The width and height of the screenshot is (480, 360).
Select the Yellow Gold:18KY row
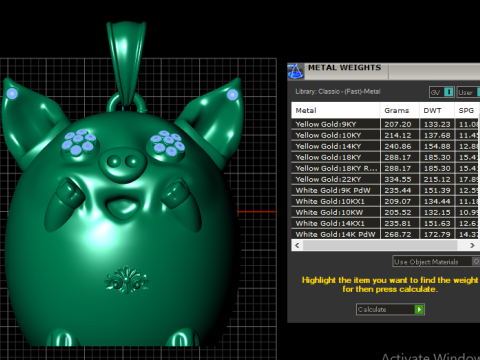pos(385,157)
